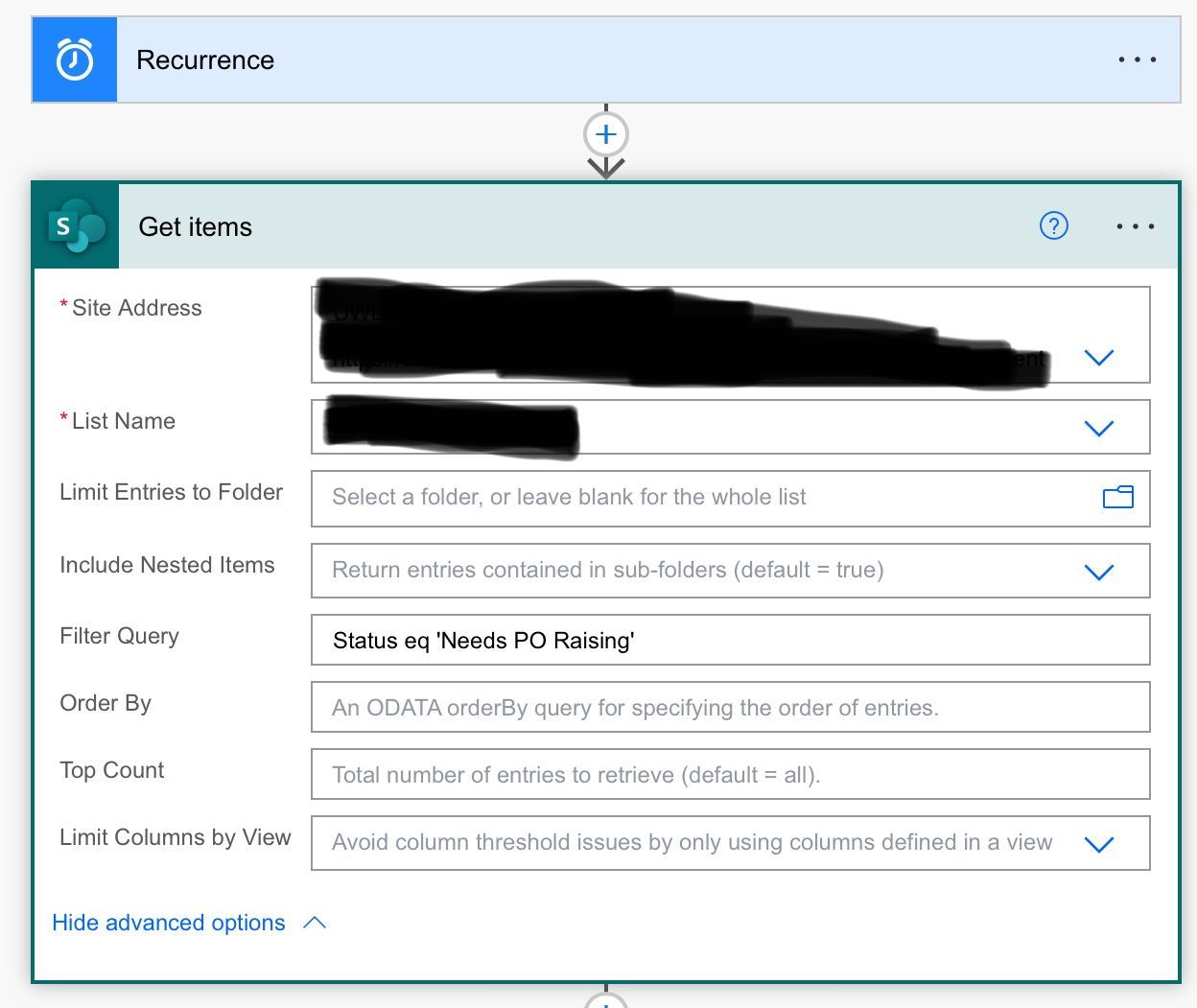The width and height of the screenshot is (1197, 1008).
Task: Open the Get items ellipsis menu
Action: pyautogui.click(x=1136, y=226)
